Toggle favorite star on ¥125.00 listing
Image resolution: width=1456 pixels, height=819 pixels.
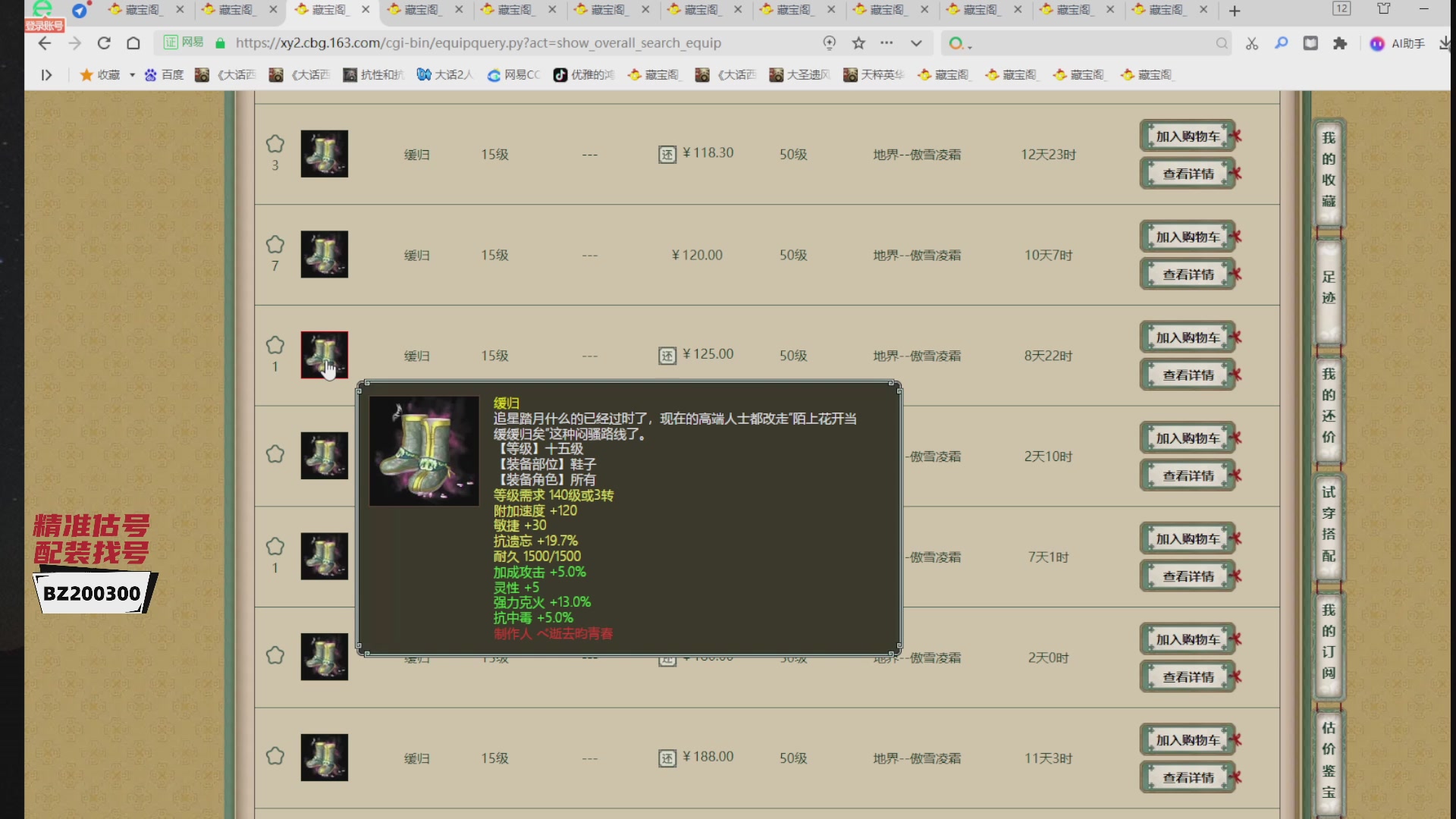coord(275,345)
